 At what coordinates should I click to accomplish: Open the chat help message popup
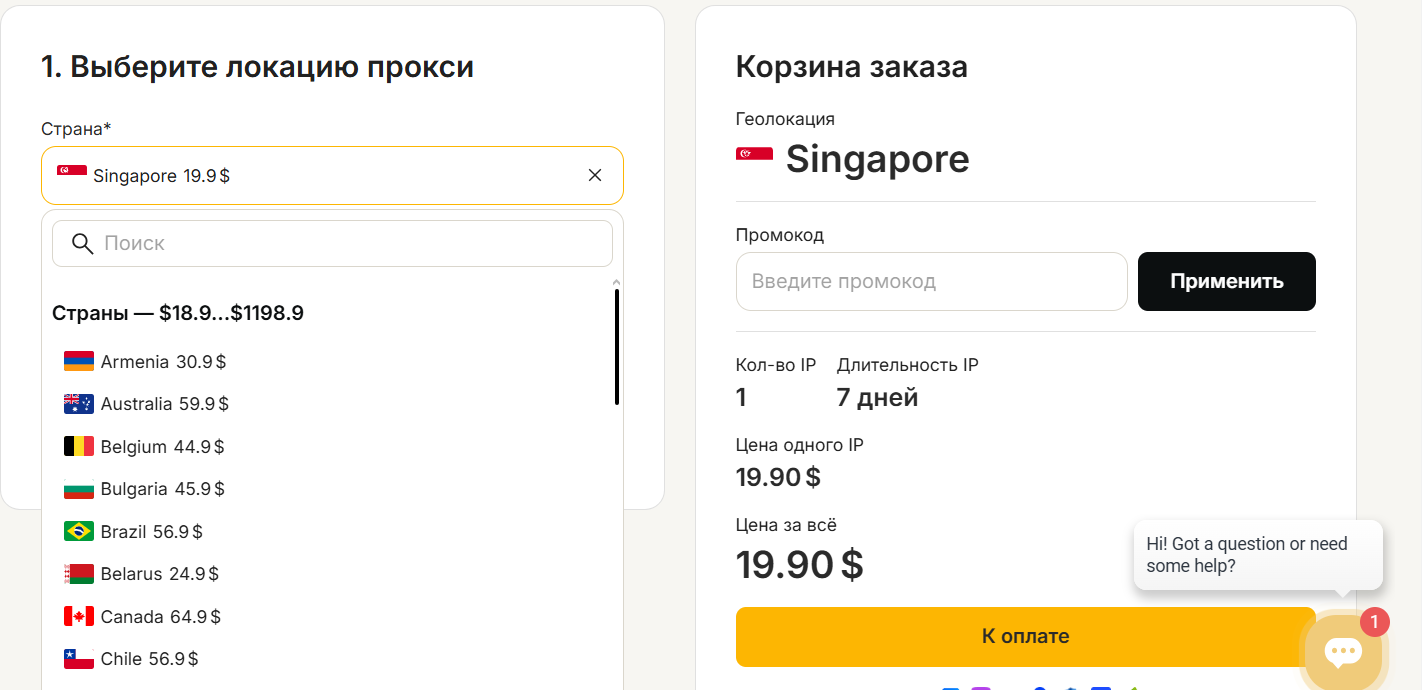click(1257, 554)
